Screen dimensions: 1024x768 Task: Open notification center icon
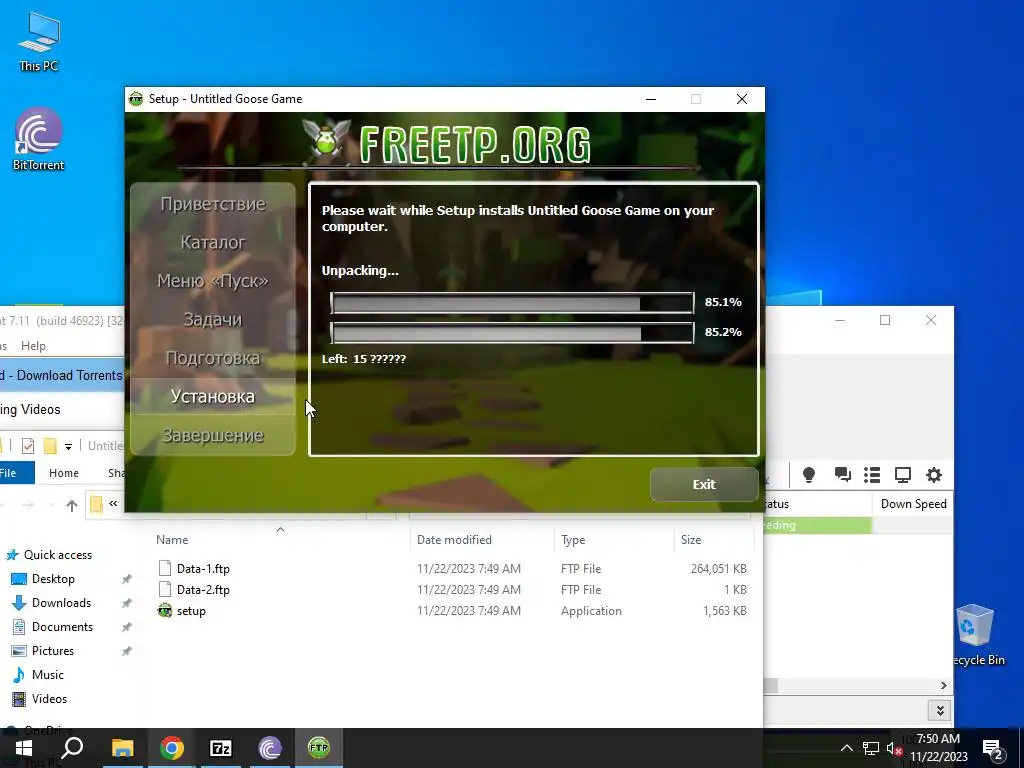click(992, 749)
